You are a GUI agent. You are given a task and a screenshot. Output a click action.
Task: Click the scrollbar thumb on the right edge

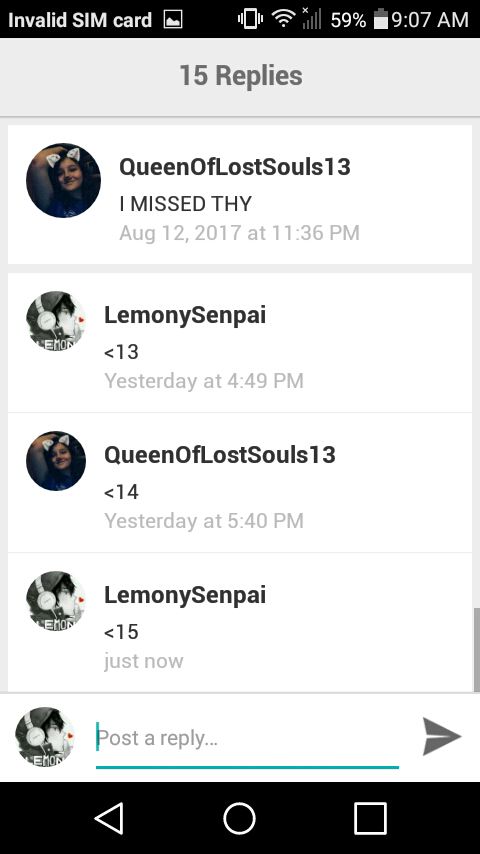(477, 650)
